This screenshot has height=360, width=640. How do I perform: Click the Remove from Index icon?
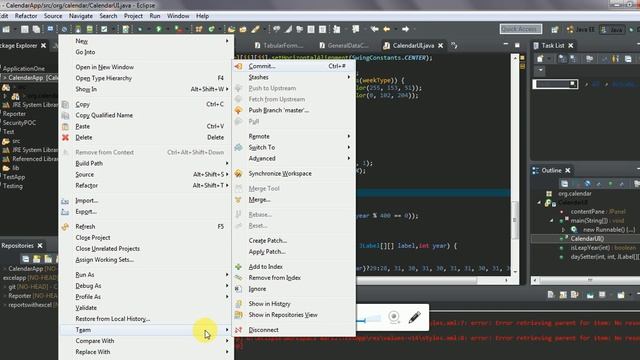tap(238, 278)
